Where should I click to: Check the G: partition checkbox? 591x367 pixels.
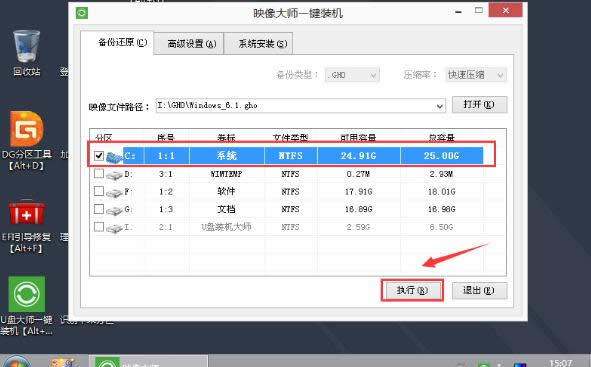(x=99, y=209)
